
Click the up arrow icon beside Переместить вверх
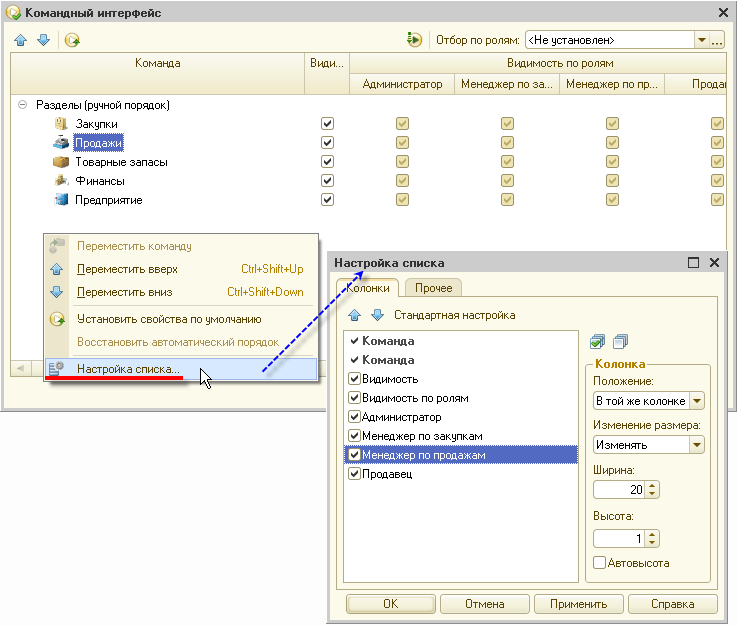tap(56, 269)
